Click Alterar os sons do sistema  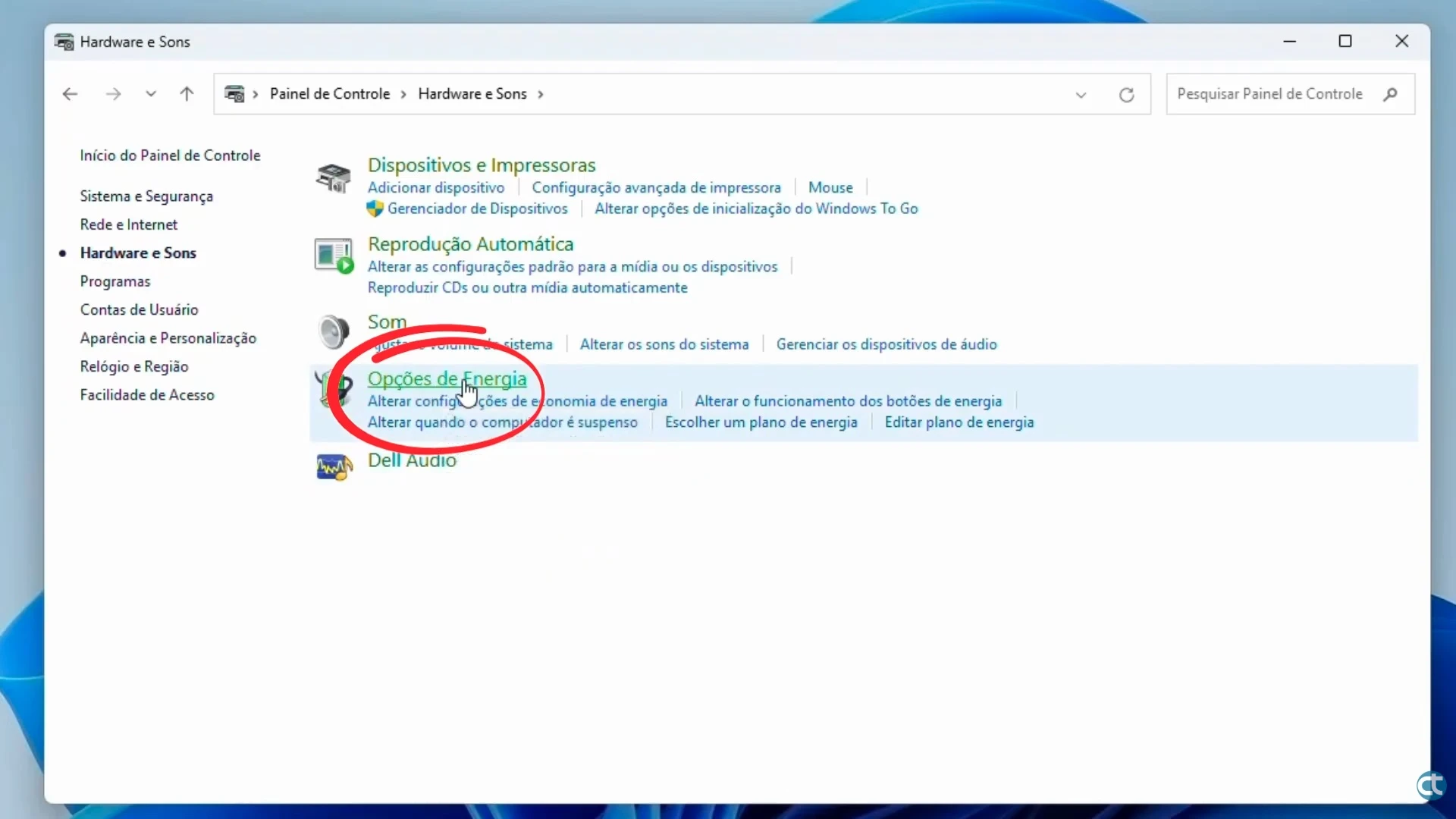[x=664, y=344]
